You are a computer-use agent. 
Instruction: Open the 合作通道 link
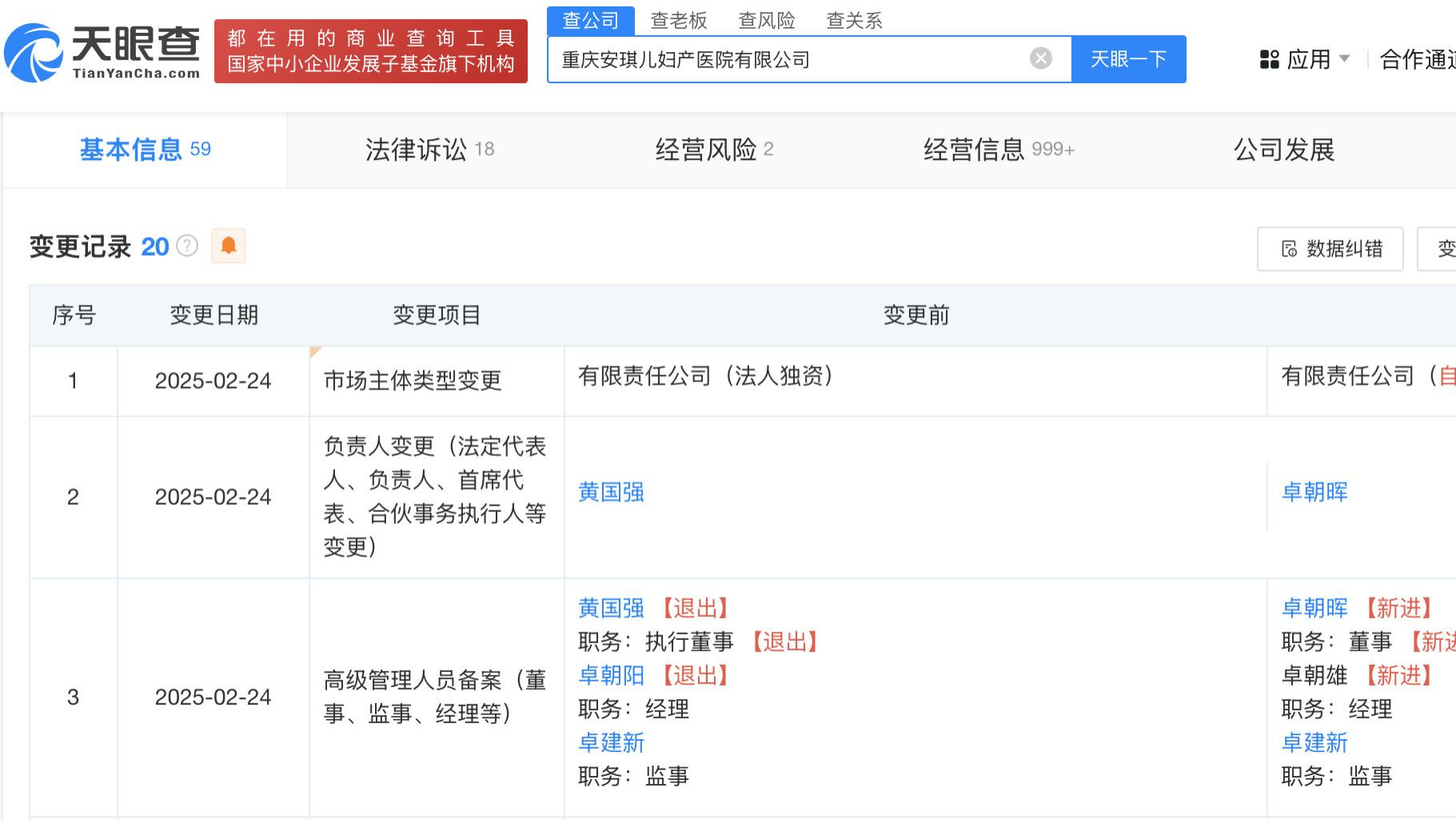click(1418, 59)
